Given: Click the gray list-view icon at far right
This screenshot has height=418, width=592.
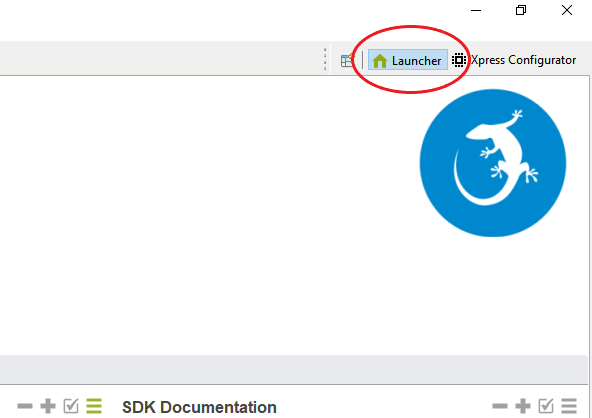Looking at the screenshot, I should (x=569, y=406).
